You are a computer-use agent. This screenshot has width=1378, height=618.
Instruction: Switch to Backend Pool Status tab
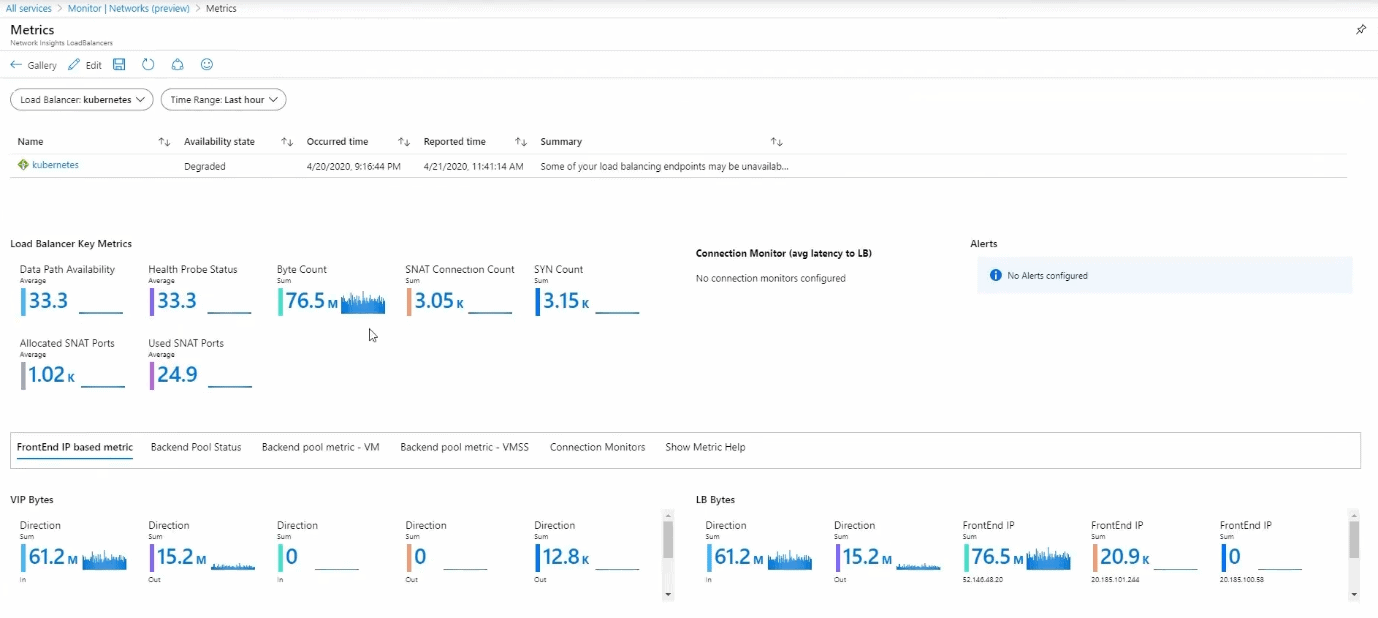[196, 448]
